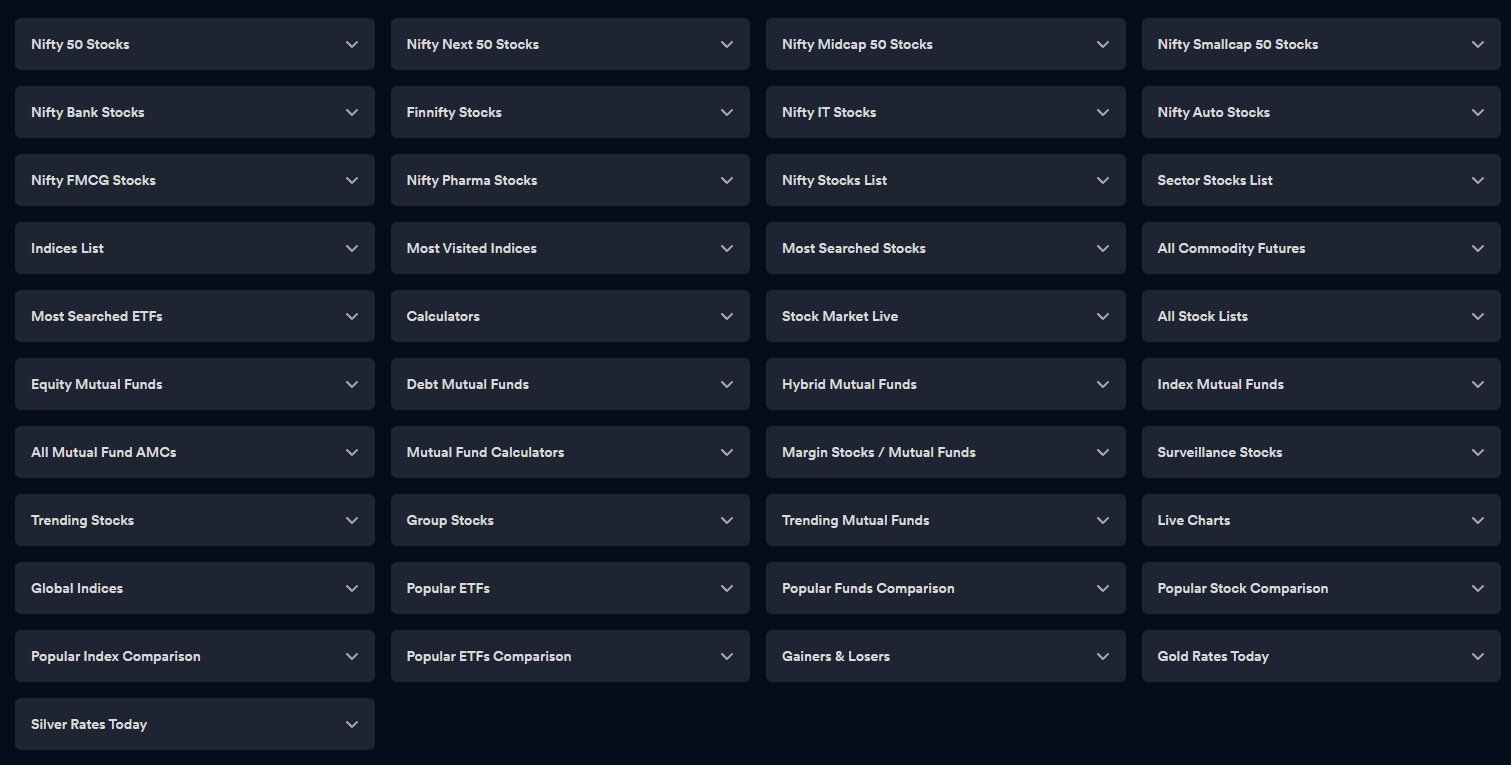Screen dimensions: 1511x765
Task: Click the Finnifty Stocks chevron icon
Action: (727, 112)
